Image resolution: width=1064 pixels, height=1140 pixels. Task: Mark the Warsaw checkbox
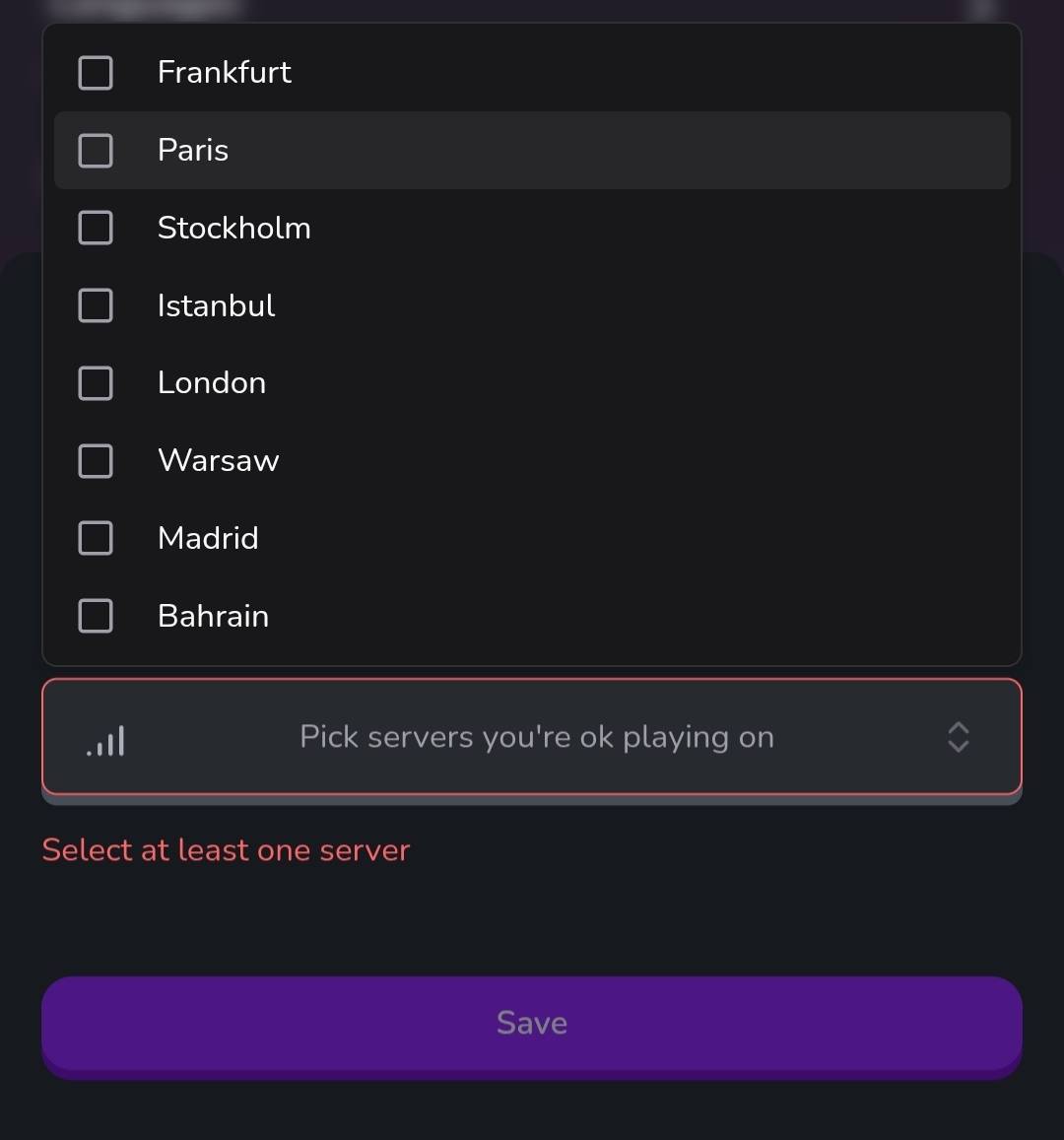tap(96, 460)
